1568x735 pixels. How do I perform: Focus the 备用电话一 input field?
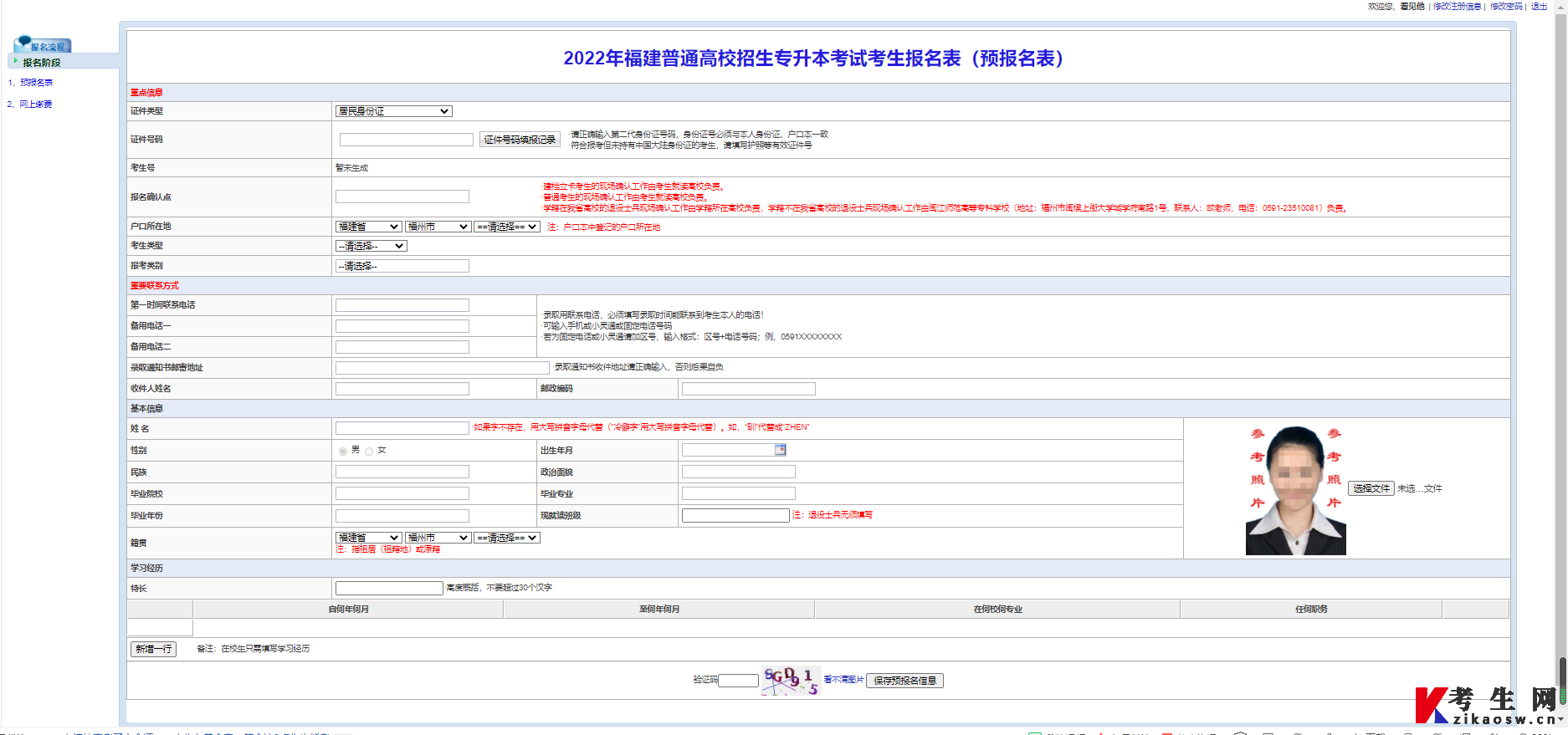(402, 326)
